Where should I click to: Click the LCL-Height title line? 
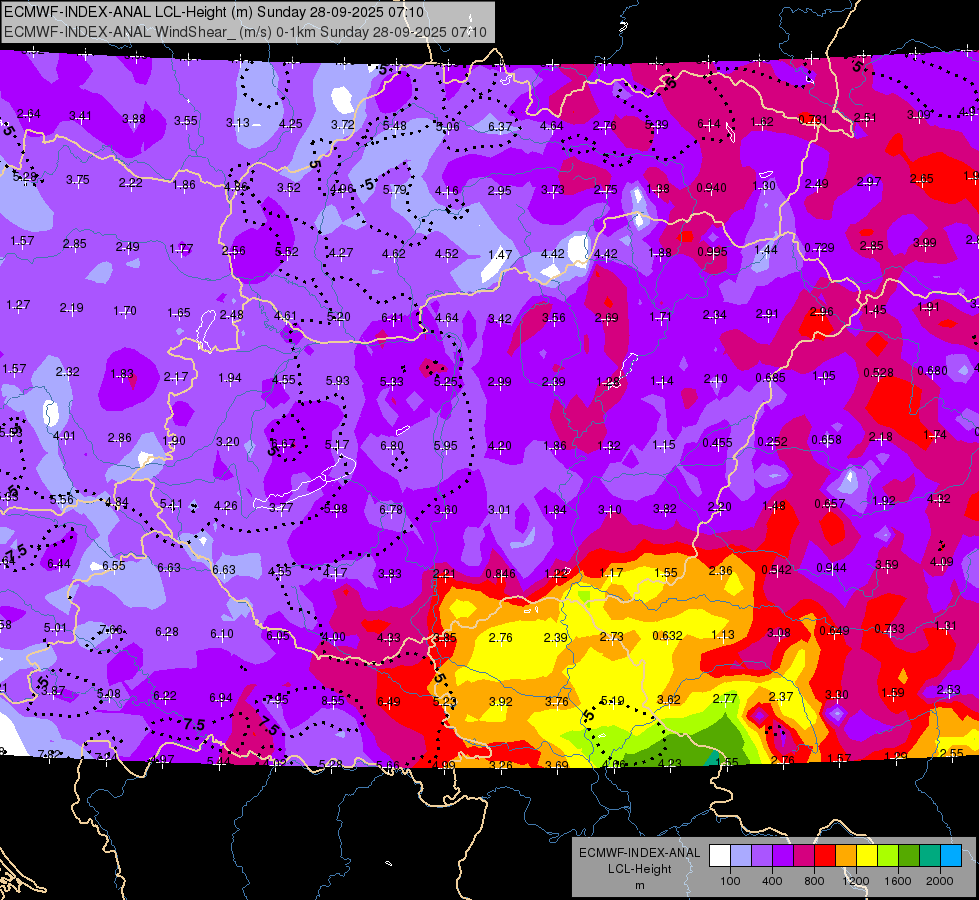click(x=214, y=12)
